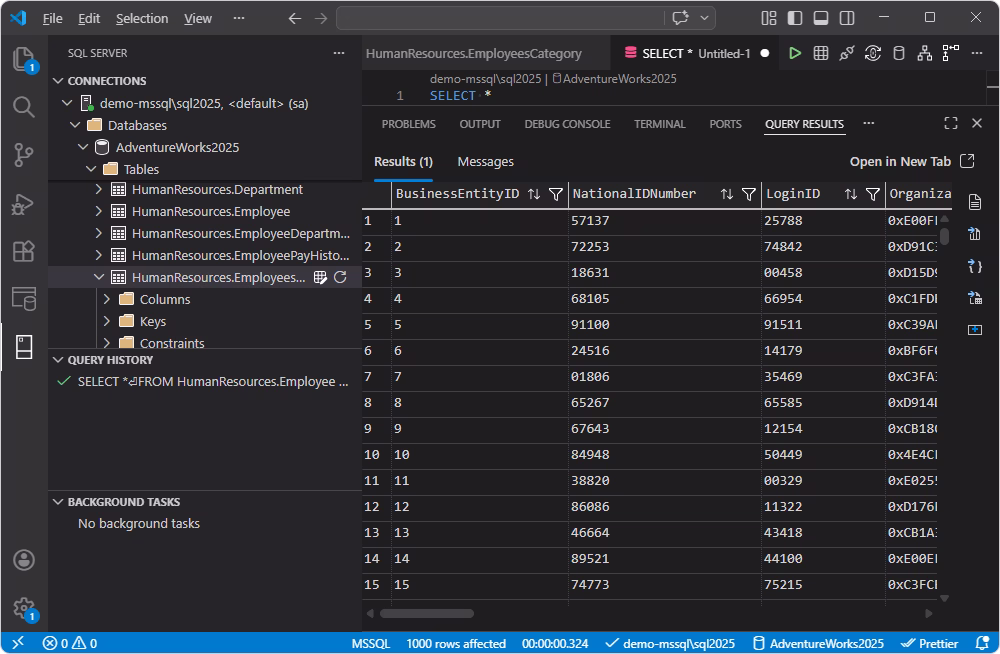
Task: Click Prettier in status bar
Action: click(929, 643)
